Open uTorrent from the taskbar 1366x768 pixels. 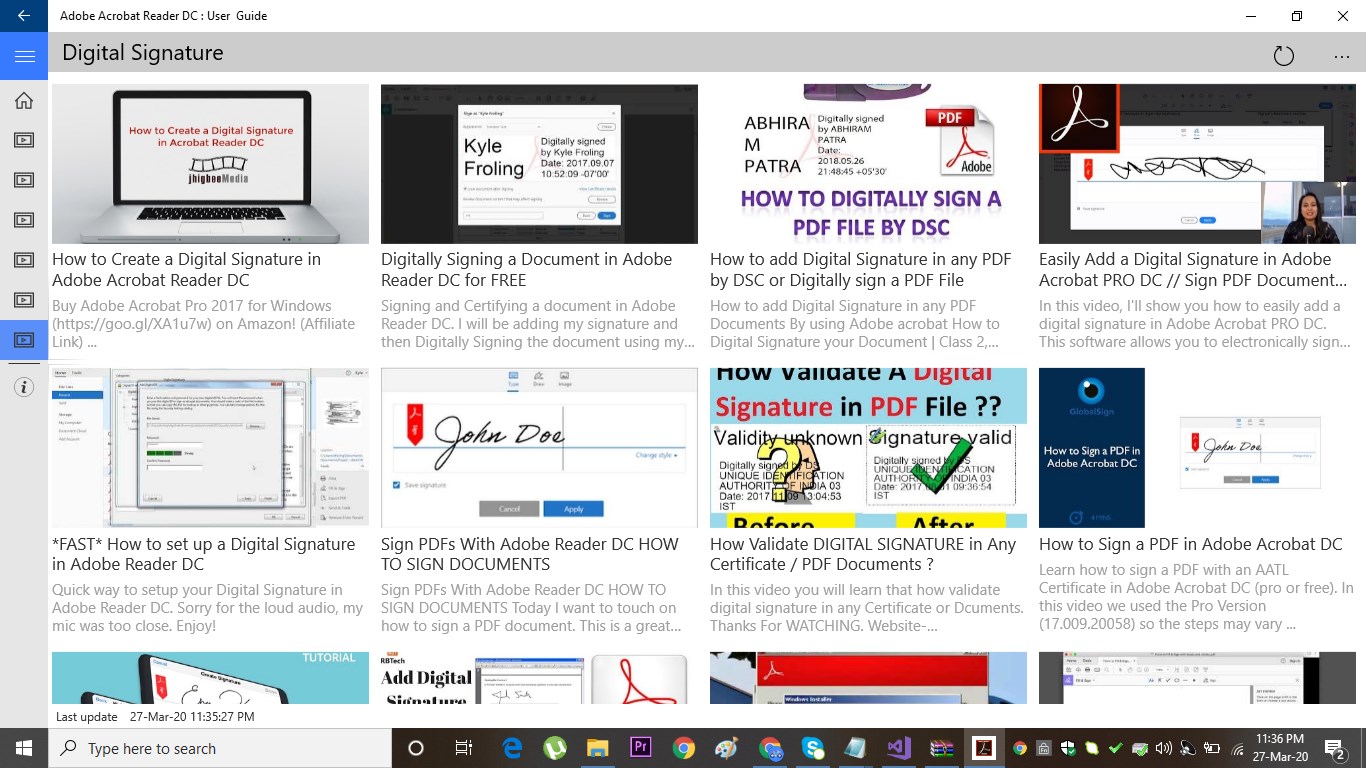555,748
